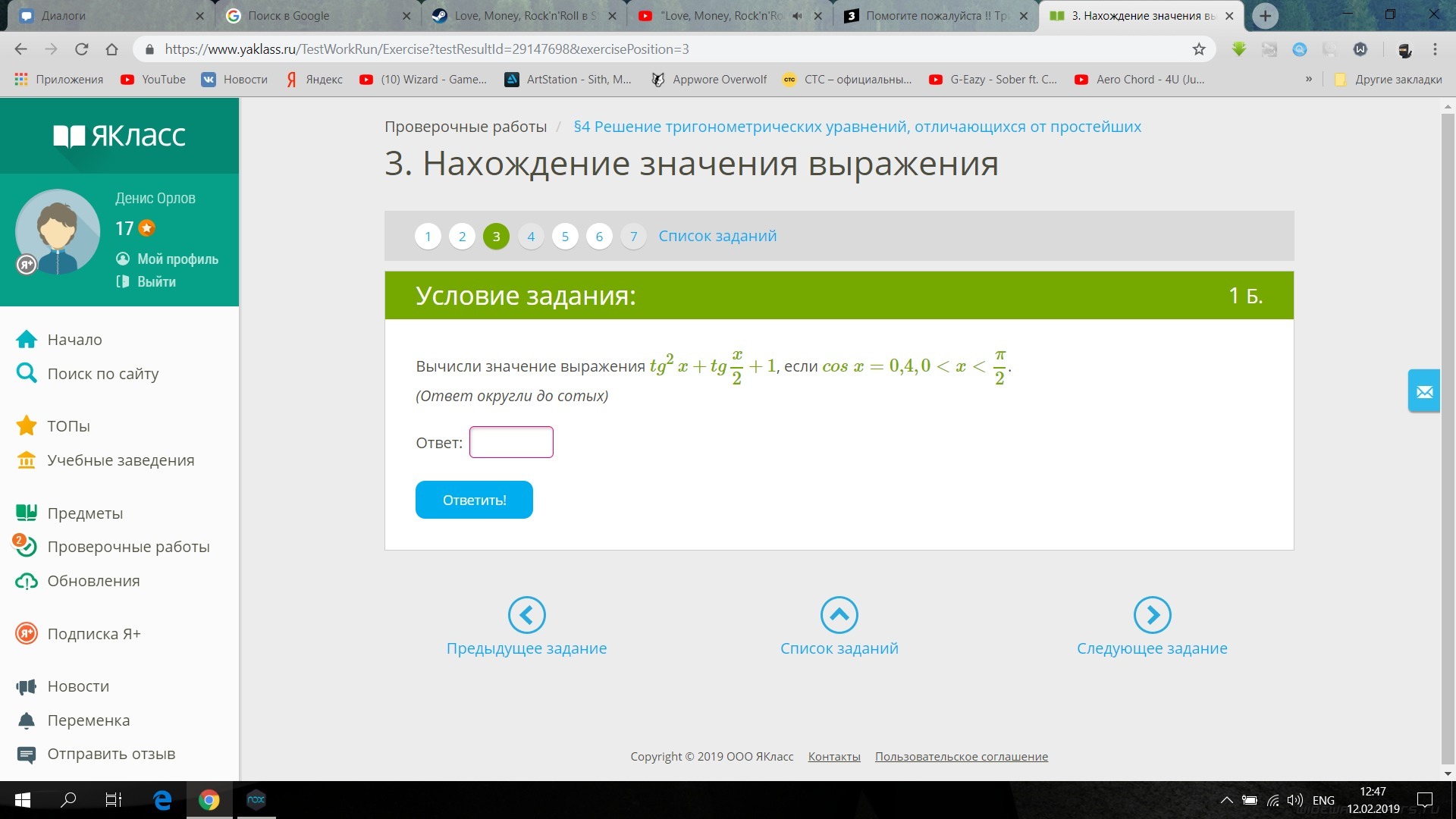Image resolution: width=1456 pixels, height=819 pixels.
Task: Click the Начало home icon in sidebar
Action: click(x=27, y=340)
